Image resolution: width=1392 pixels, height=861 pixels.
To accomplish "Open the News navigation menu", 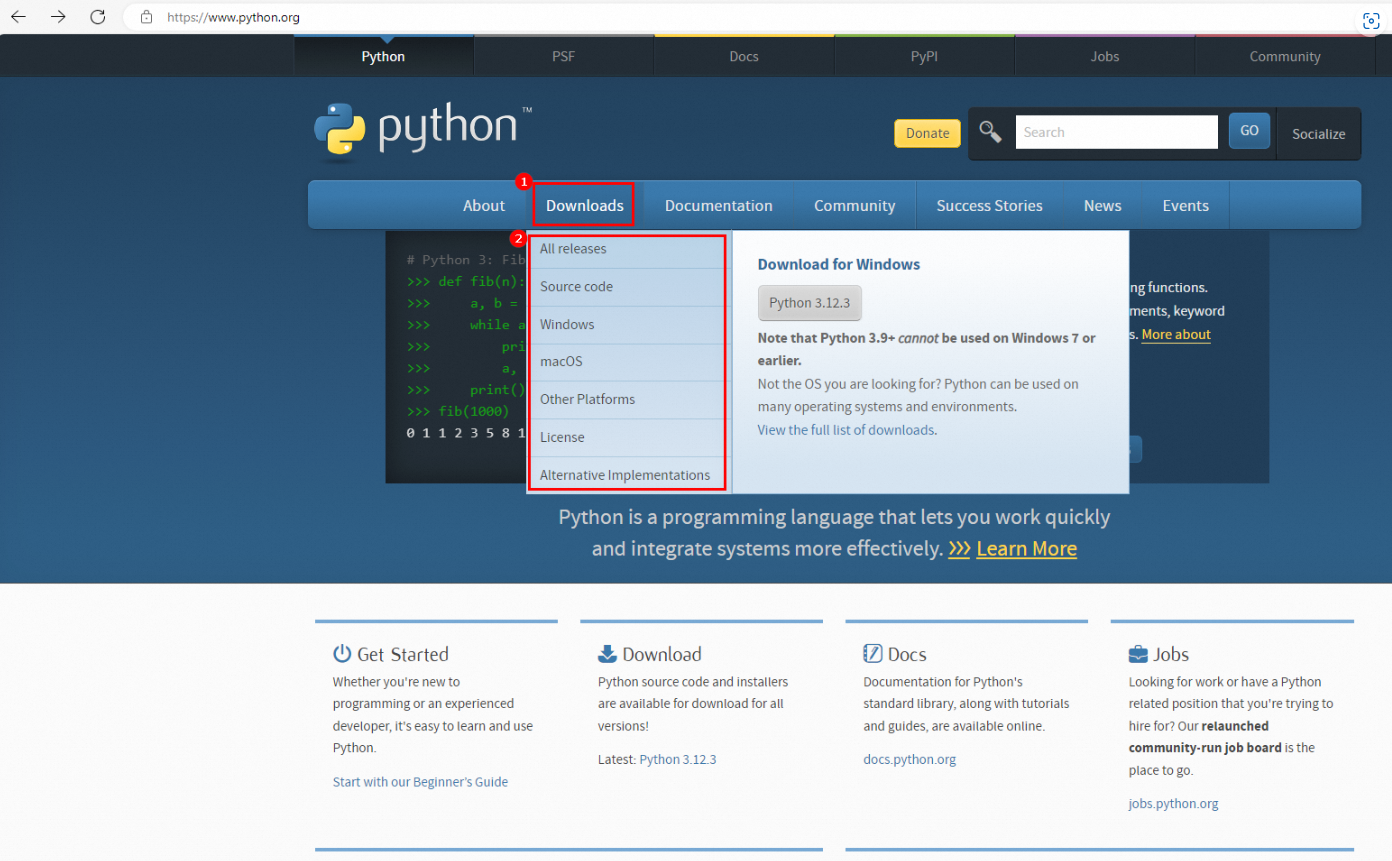I will pyautogui.click(x=1103, y=206).
